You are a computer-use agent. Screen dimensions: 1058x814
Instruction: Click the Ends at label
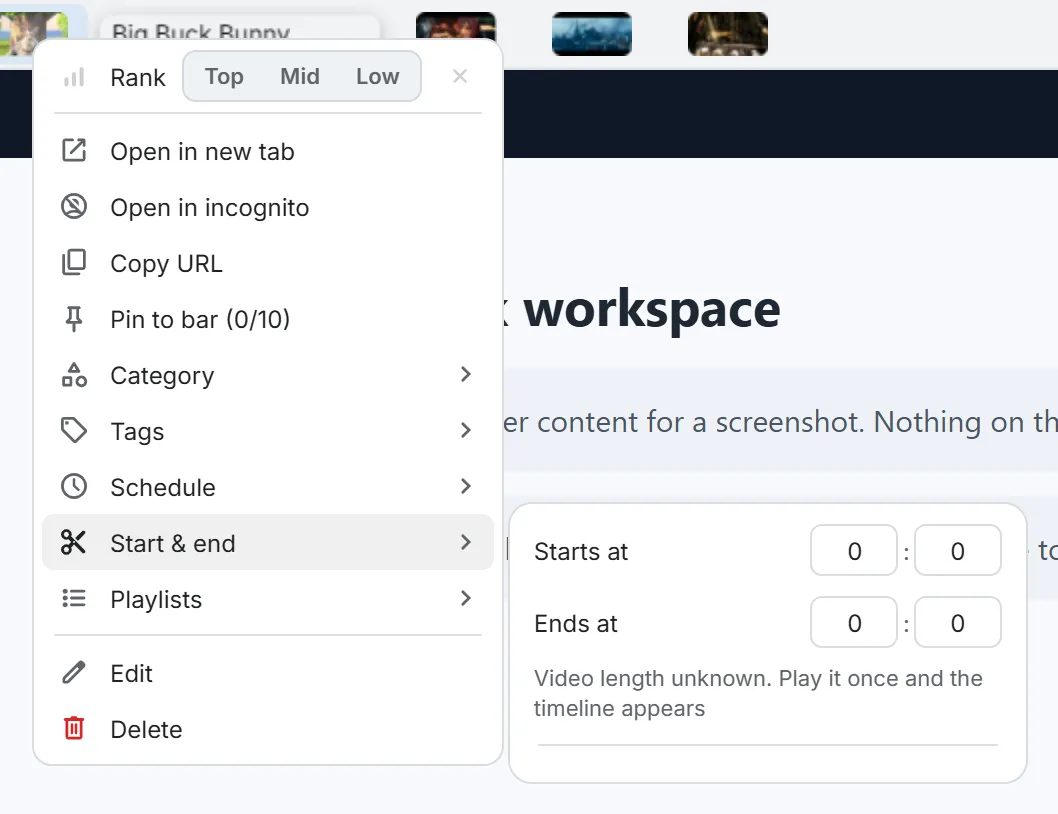pos(576,624)
